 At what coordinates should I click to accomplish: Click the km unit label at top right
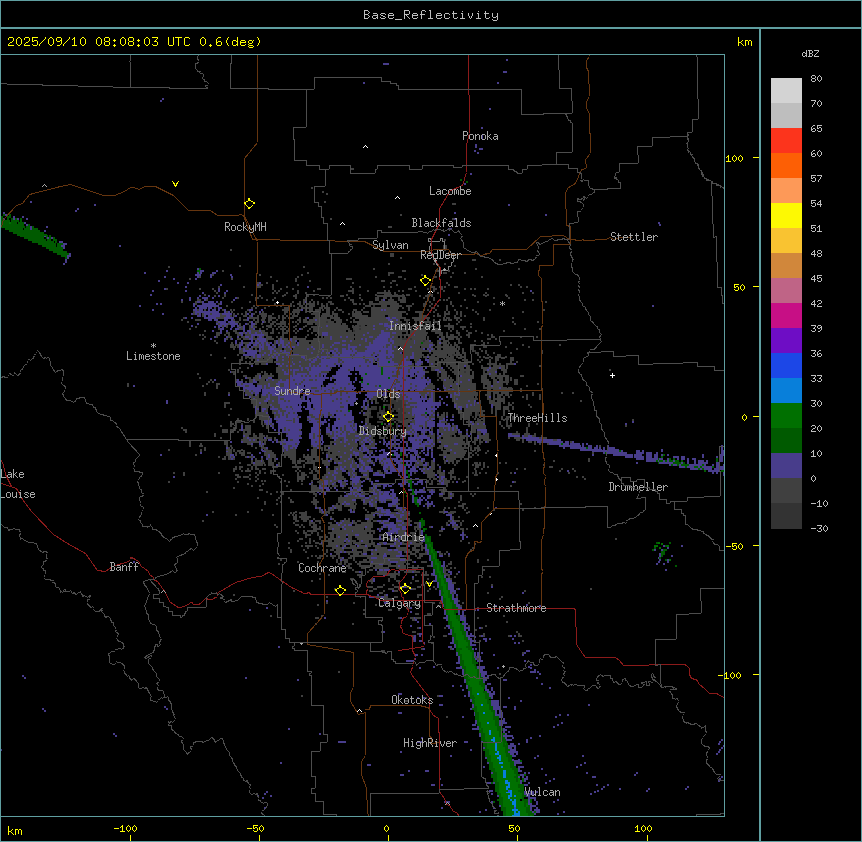pos(744,42)
